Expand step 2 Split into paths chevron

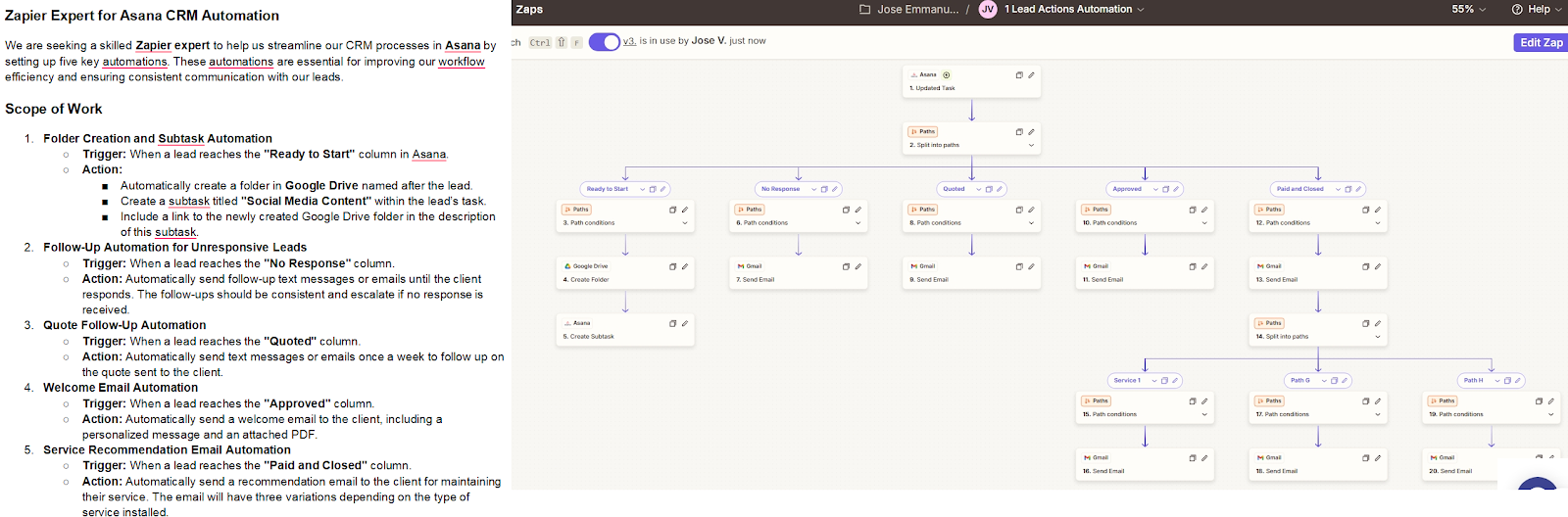pos(1031,145)
